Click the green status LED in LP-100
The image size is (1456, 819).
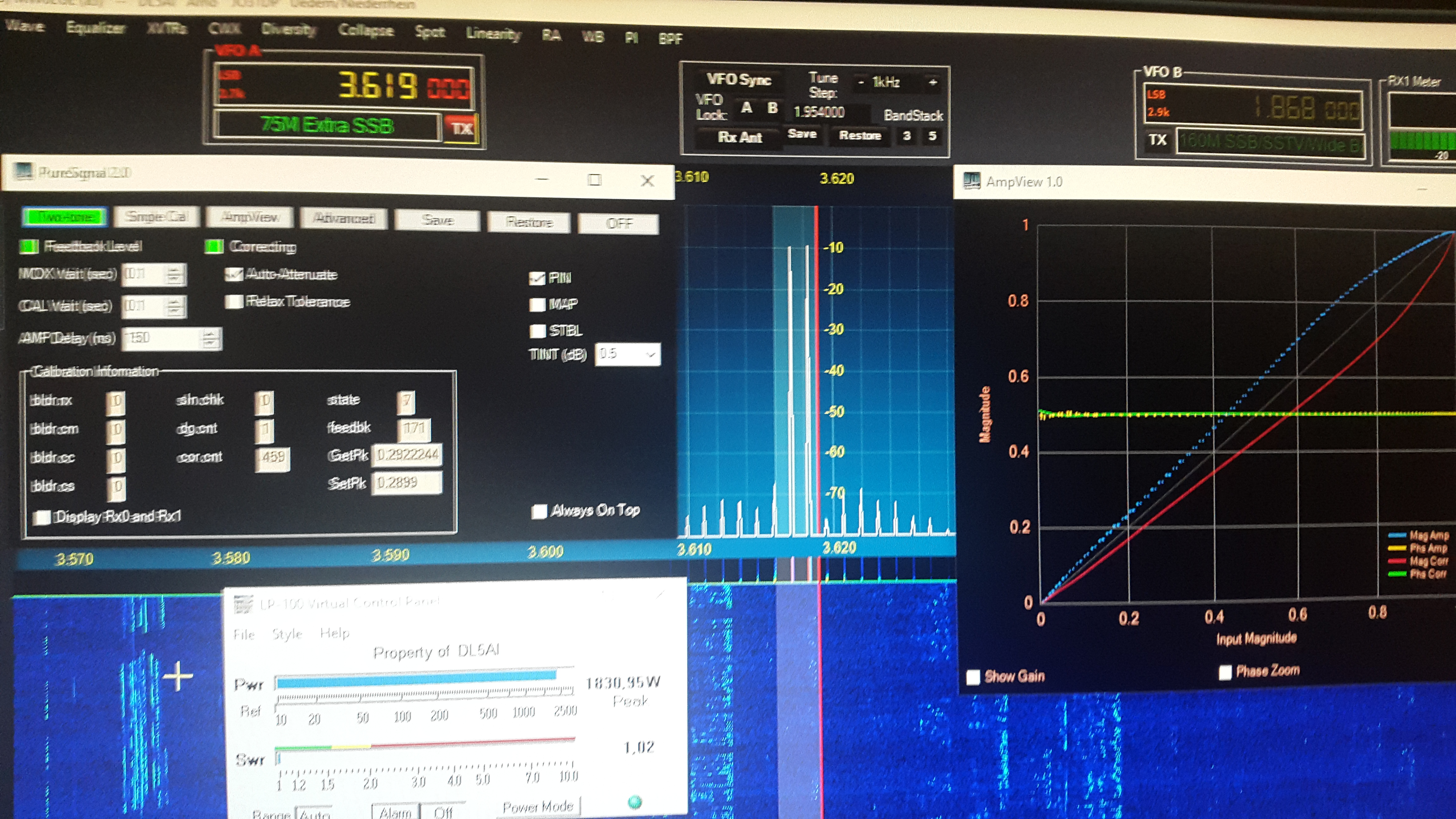[x=635, y=802]
